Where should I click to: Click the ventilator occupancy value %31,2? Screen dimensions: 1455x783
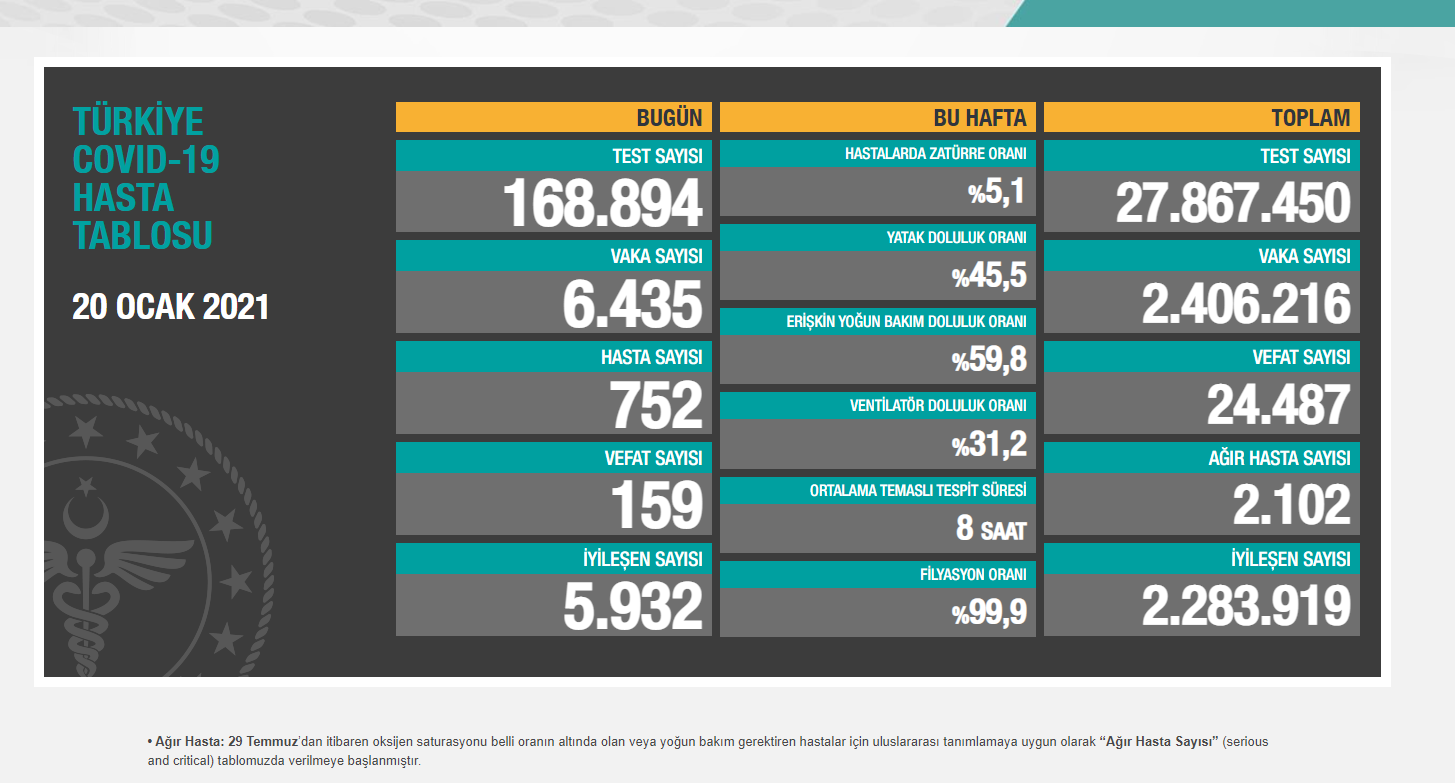pos(989,444)
